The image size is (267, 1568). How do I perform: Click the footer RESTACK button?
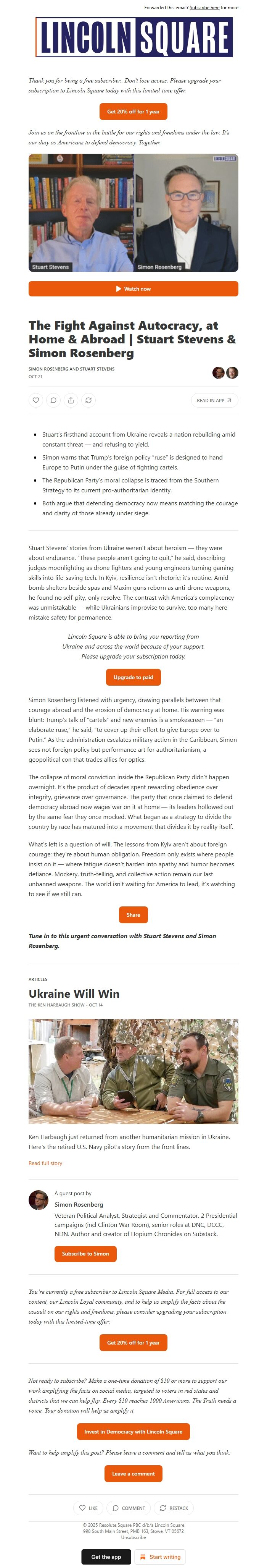pos(174,1507)
